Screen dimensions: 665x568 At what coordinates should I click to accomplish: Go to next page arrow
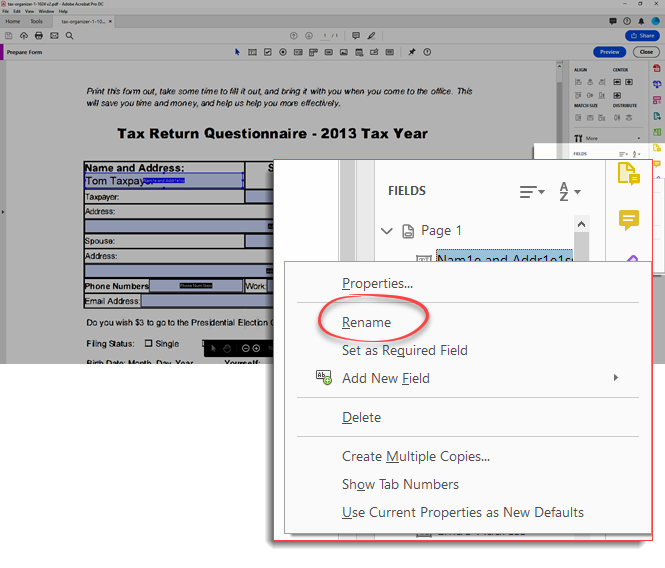tap(309, 36)
